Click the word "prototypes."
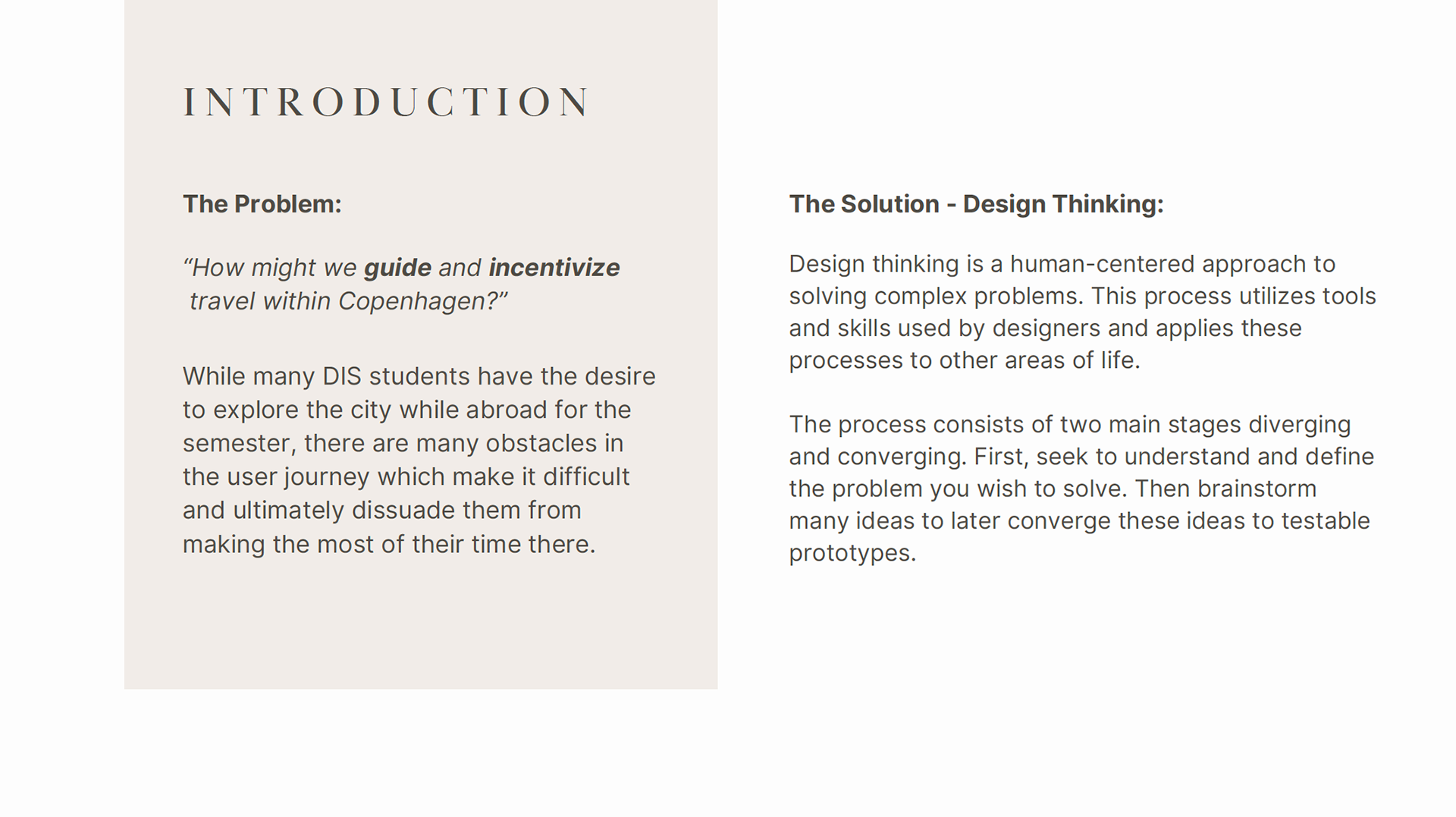 pyautogui.click(x=852, y=553)
